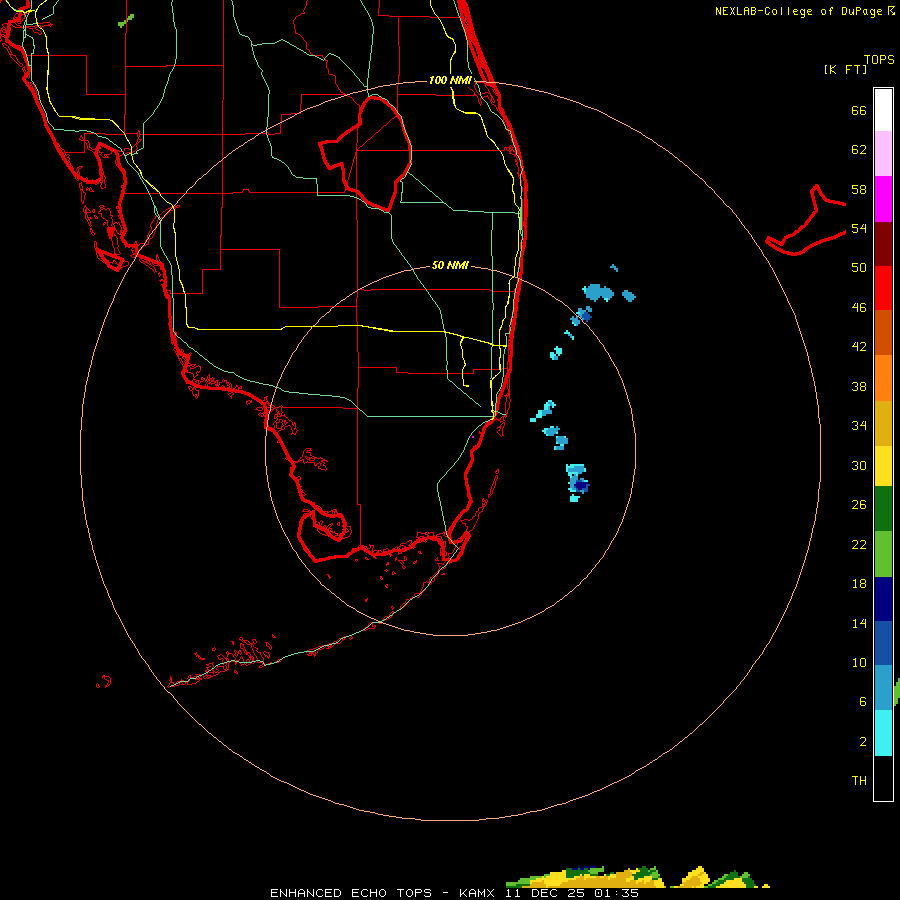Click the 46 legend value
This screenshot has height=900, width=900.
[859, 308]
